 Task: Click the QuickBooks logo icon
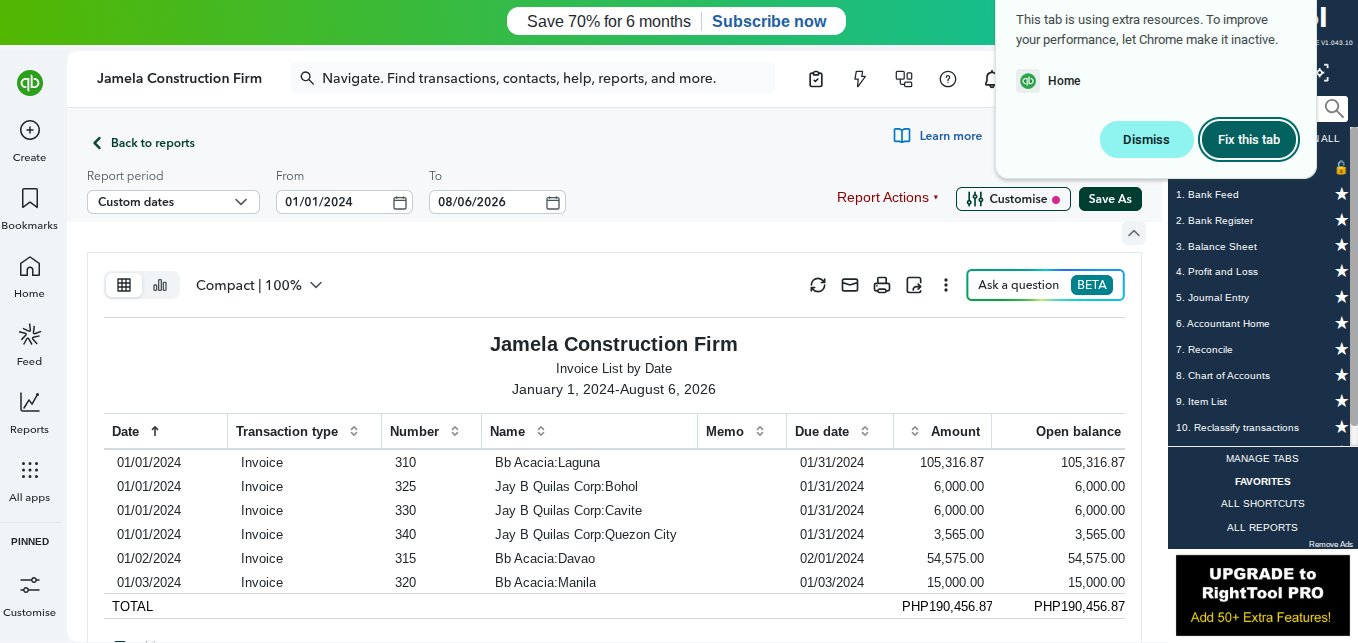(30, 83)
